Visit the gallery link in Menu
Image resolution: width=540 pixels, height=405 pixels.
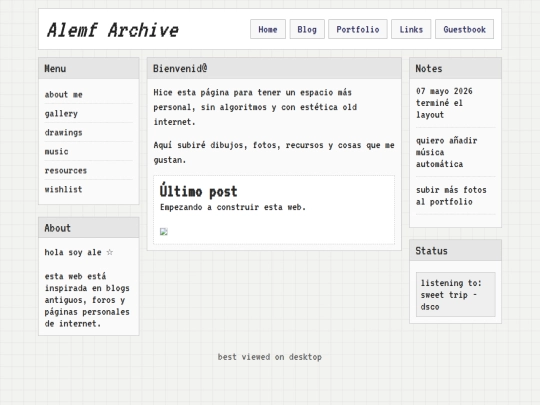click(x=61, y=113)
